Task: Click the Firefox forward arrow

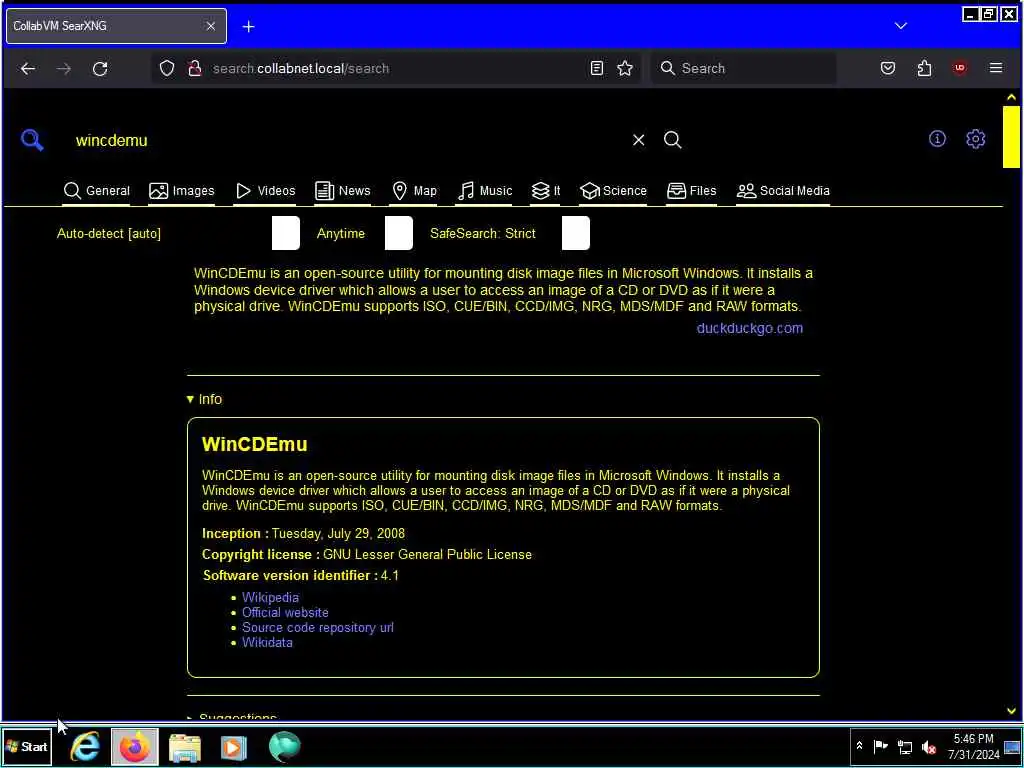Action: [63, 69]
